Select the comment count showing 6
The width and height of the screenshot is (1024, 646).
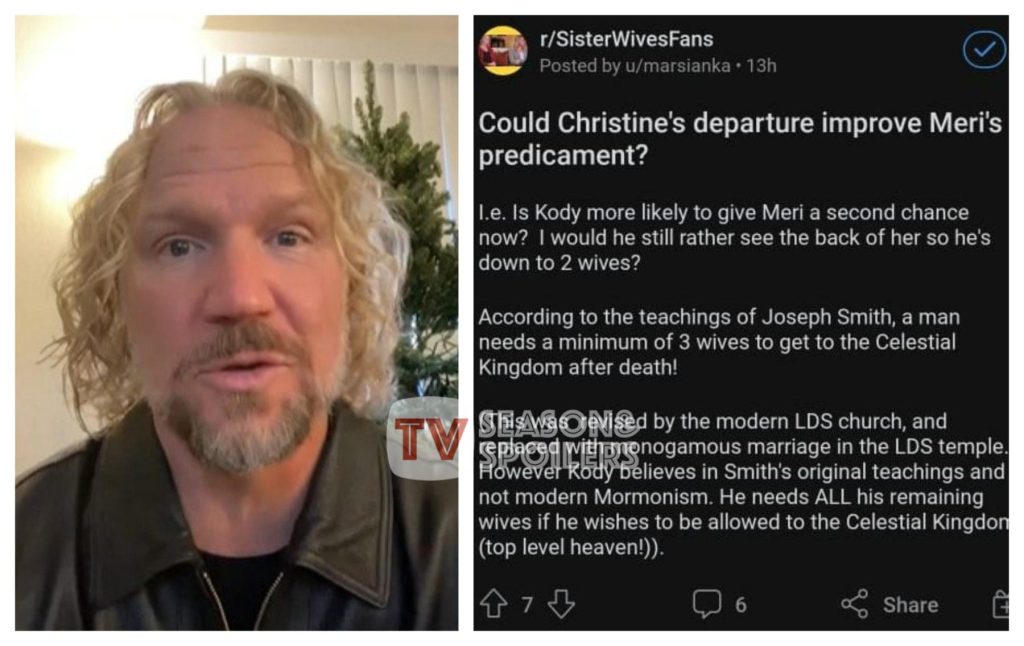coord(741,605)
